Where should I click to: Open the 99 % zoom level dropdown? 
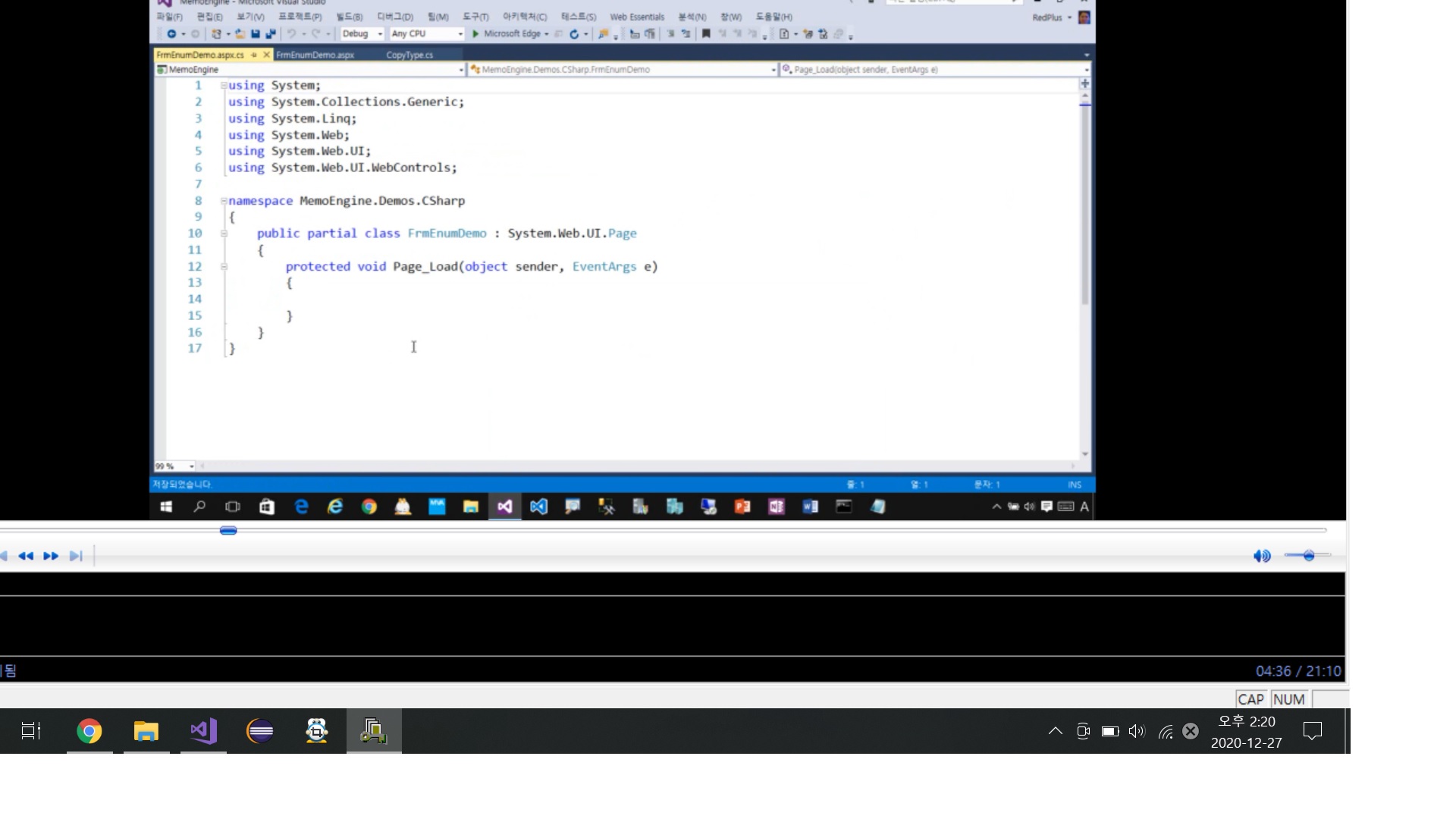(x=175, y=466)
